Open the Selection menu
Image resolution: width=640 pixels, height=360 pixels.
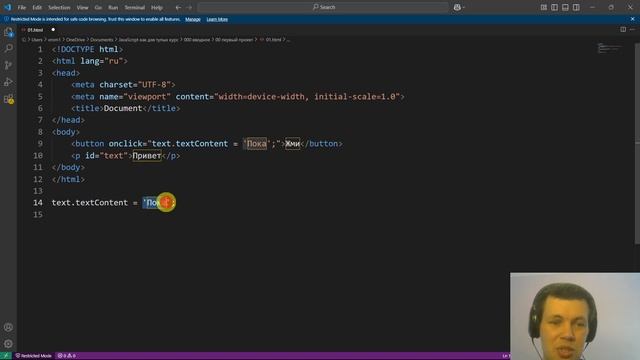59,7
